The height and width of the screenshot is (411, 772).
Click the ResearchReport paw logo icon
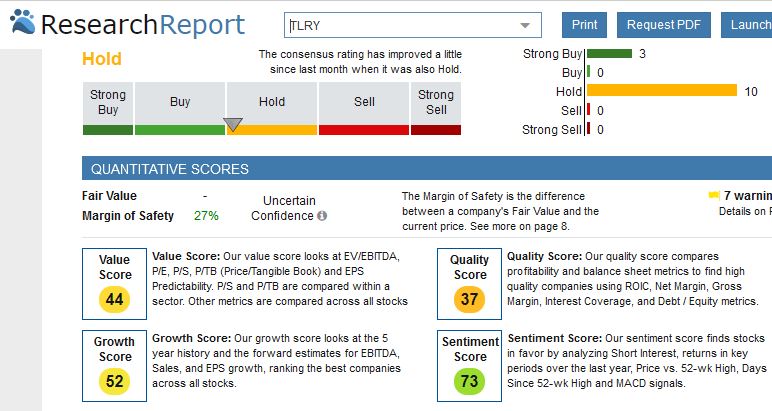[x=20, y=22]
